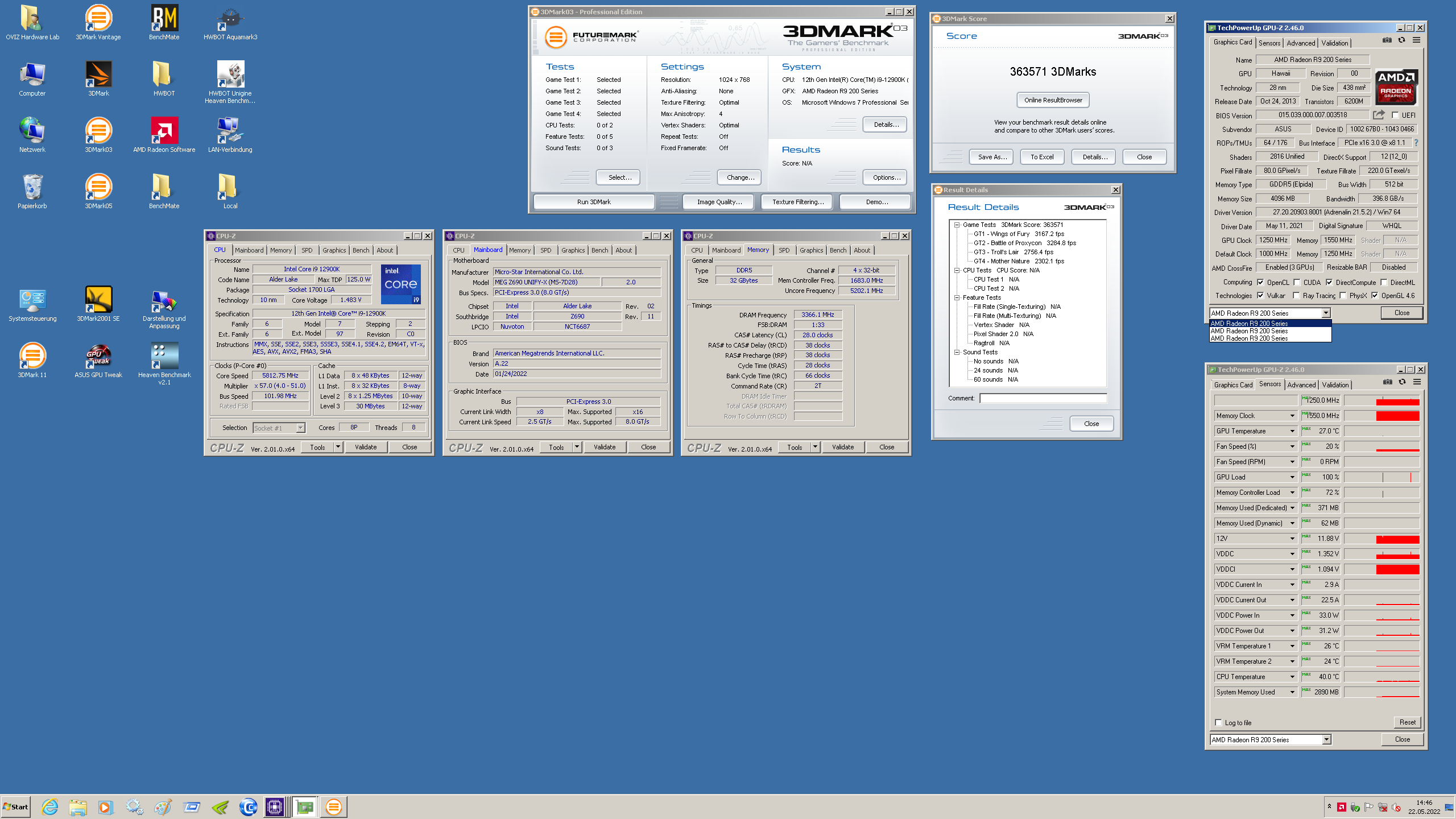
Task: Collapse the Feature Tests tree node
Action: click(957, 297)
